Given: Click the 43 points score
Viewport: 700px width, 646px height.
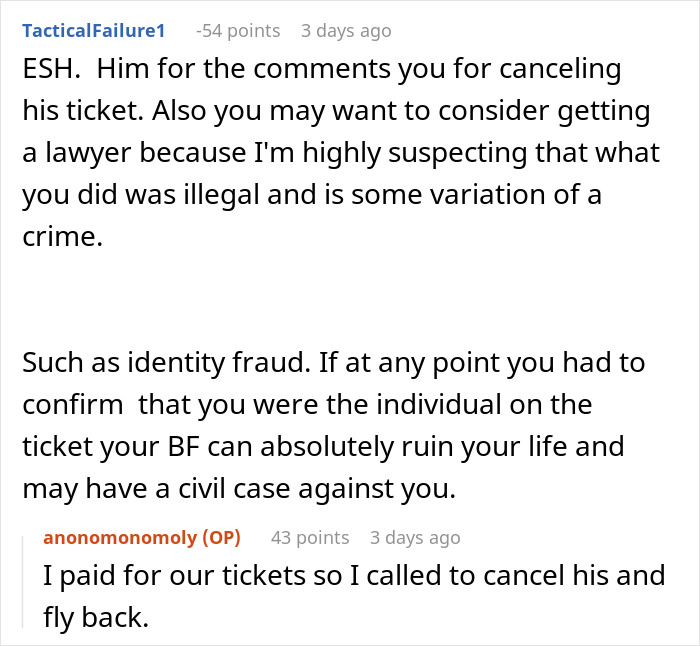Looking at the screenshot, I should (309, 538).
